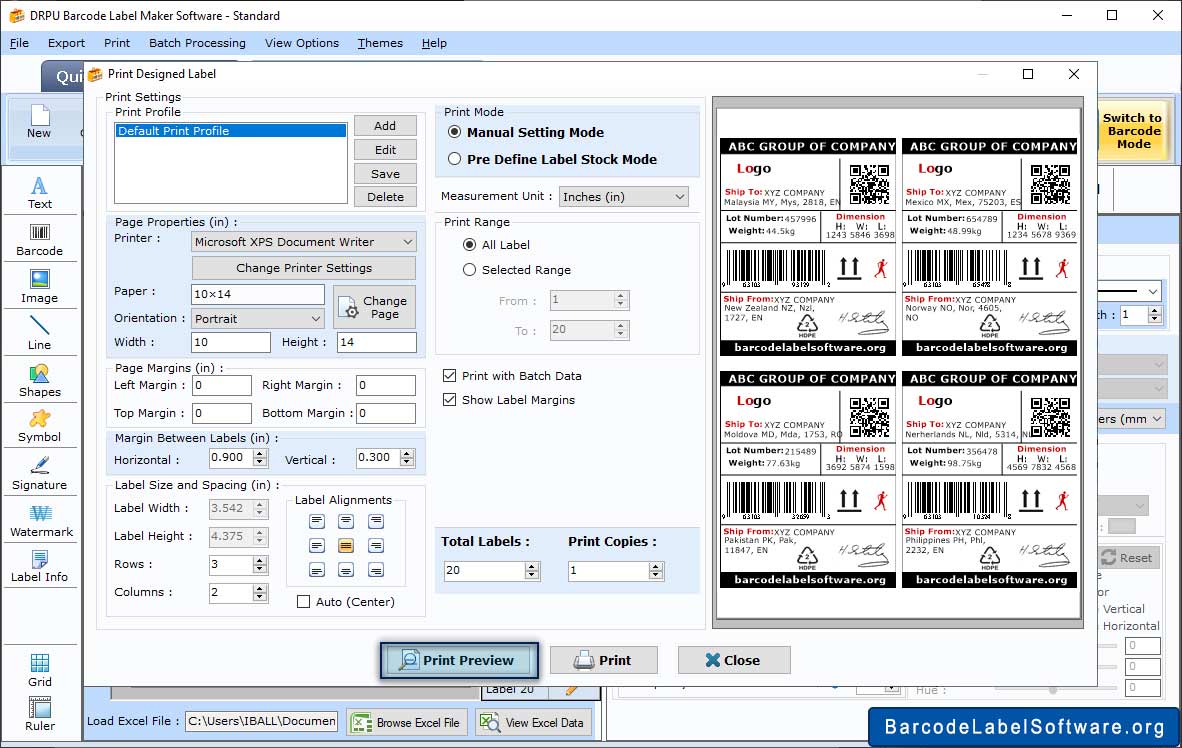Increase Vertical margin between labels

tap(407, 453)
